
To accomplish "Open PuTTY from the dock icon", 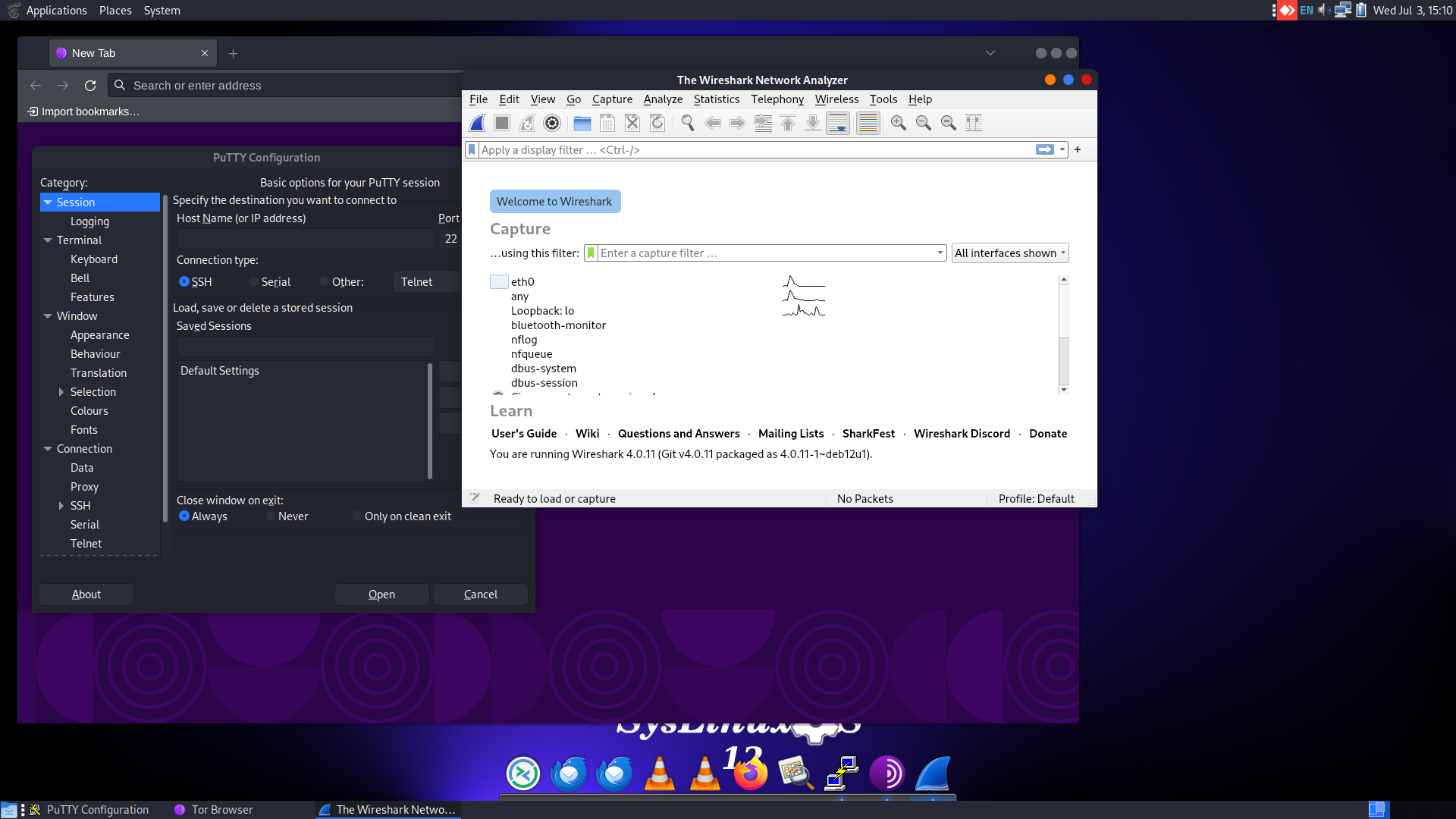I will point(842,773).
